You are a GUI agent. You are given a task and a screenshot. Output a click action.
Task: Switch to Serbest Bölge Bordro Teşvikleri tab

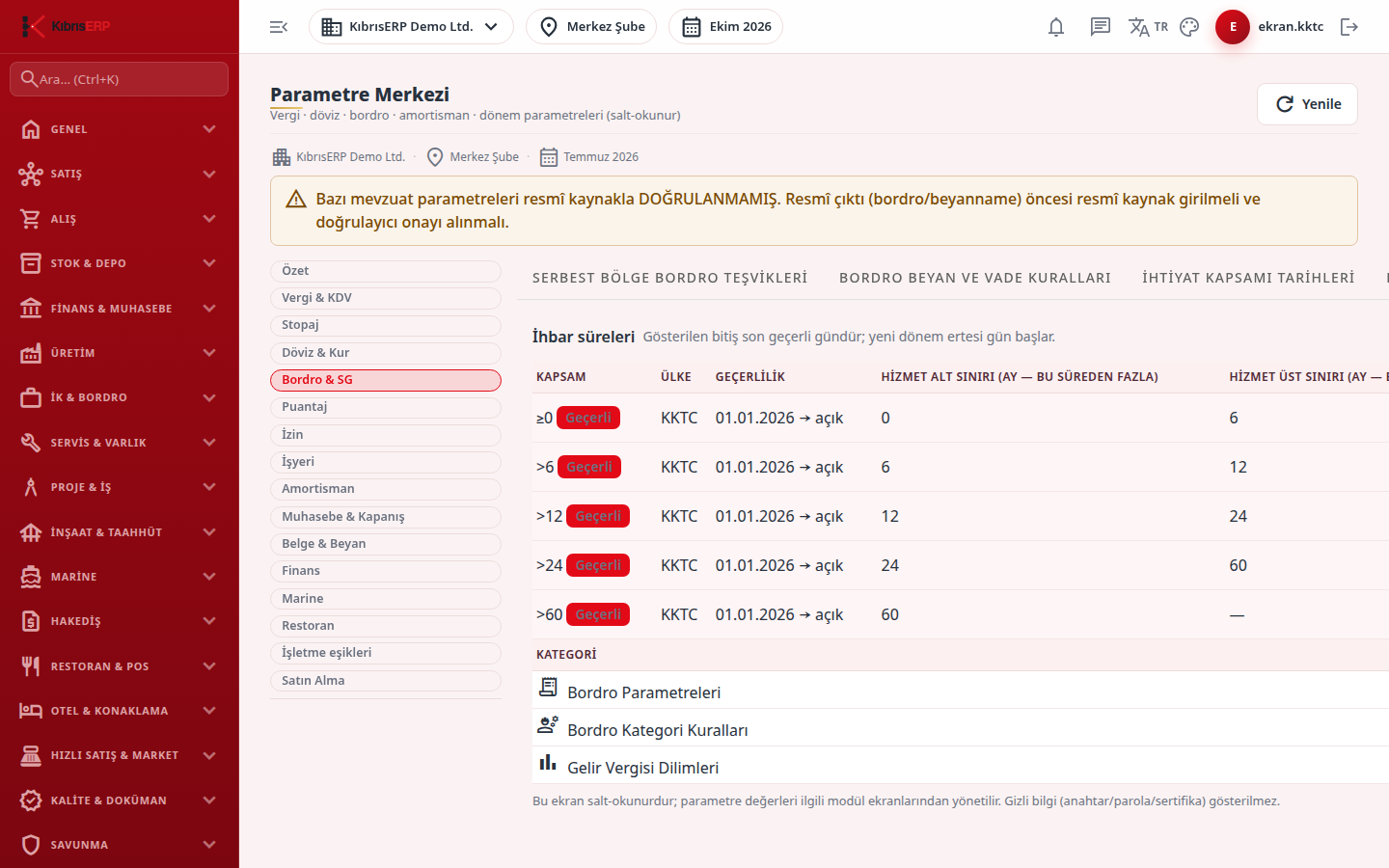[x=669, y=278]
